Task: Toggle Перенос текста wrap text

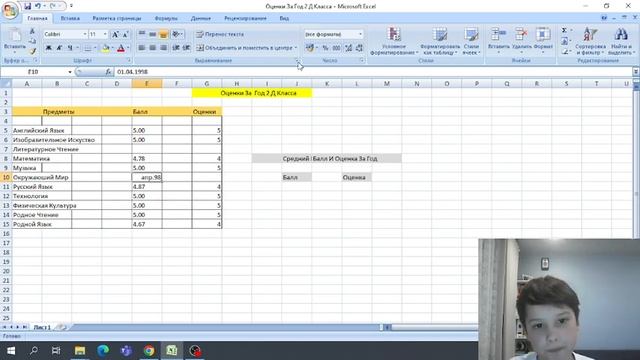Action: [x=220, y=34]
